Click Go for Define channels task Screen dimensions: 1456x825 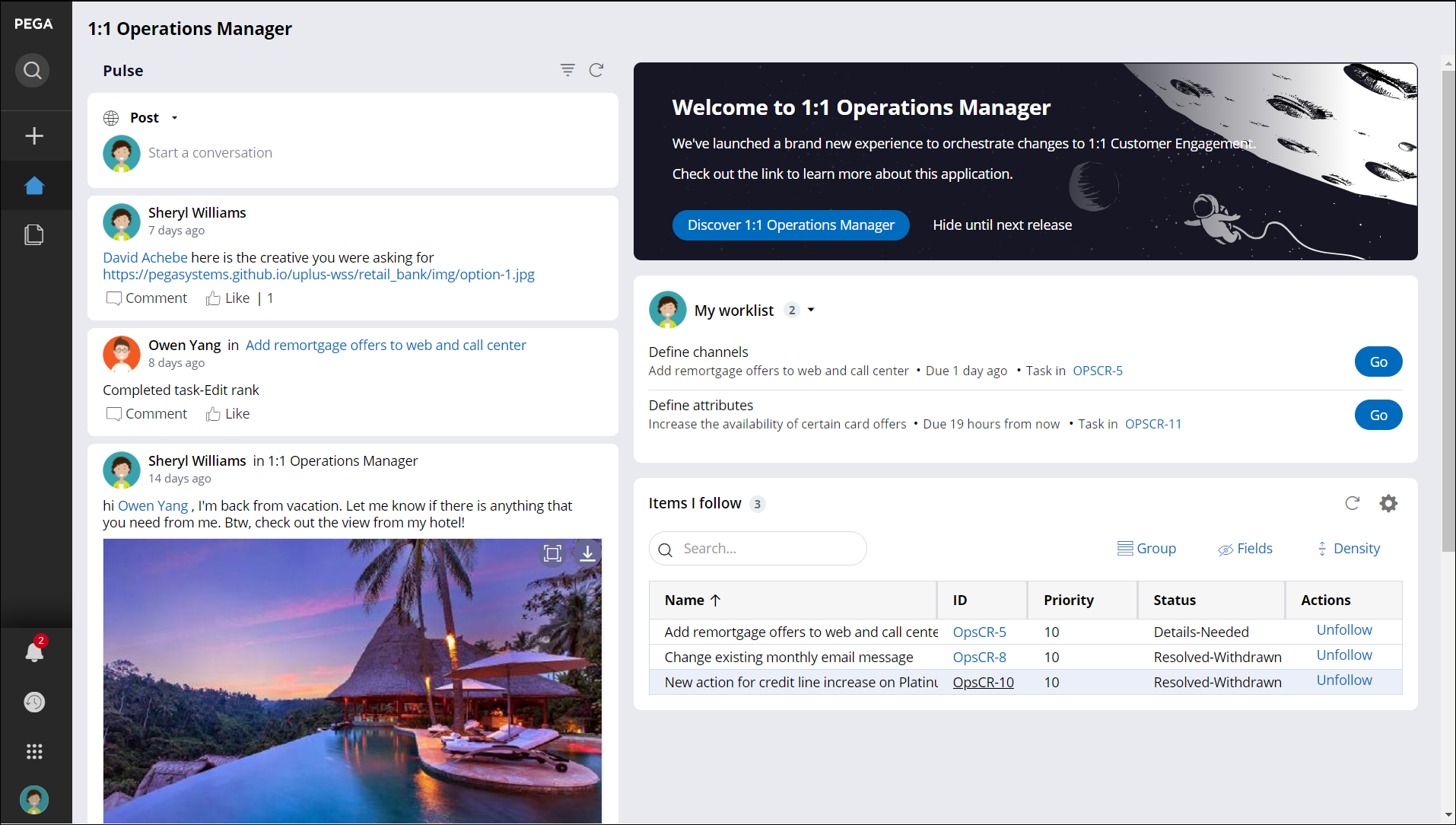[1378, 362]
